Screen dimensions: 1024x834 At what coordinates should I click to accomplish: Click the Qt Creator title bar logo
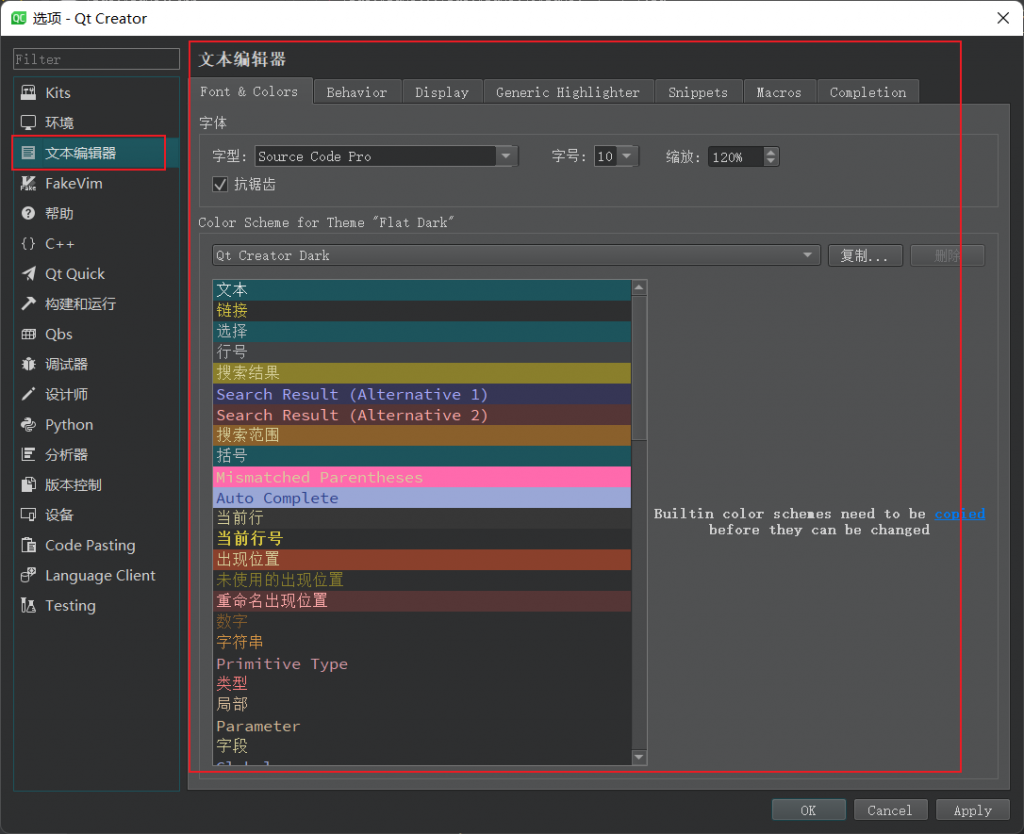pyautogui.click(x=19, y=18)
